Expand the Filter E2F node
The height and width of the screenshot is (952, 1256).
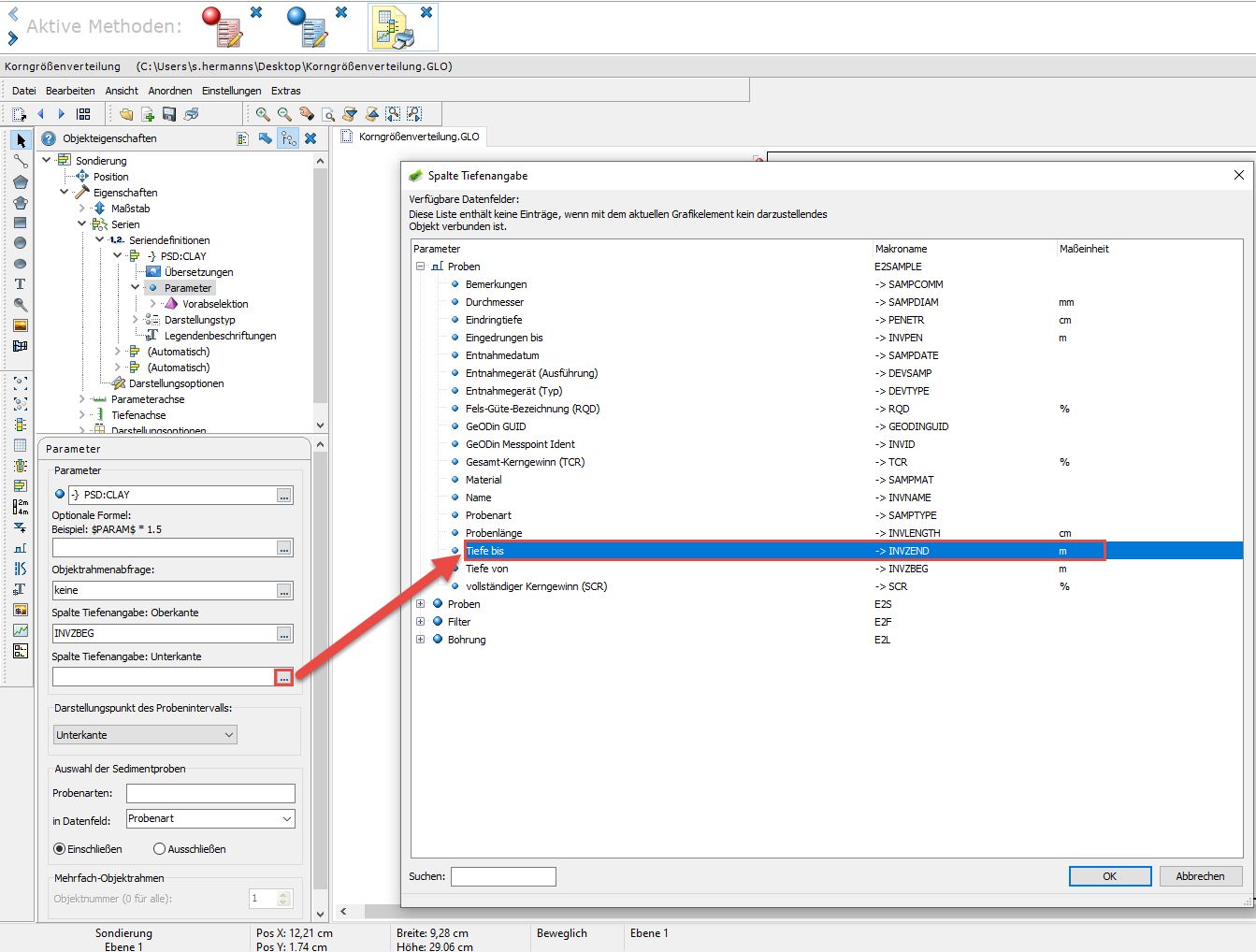421,622
